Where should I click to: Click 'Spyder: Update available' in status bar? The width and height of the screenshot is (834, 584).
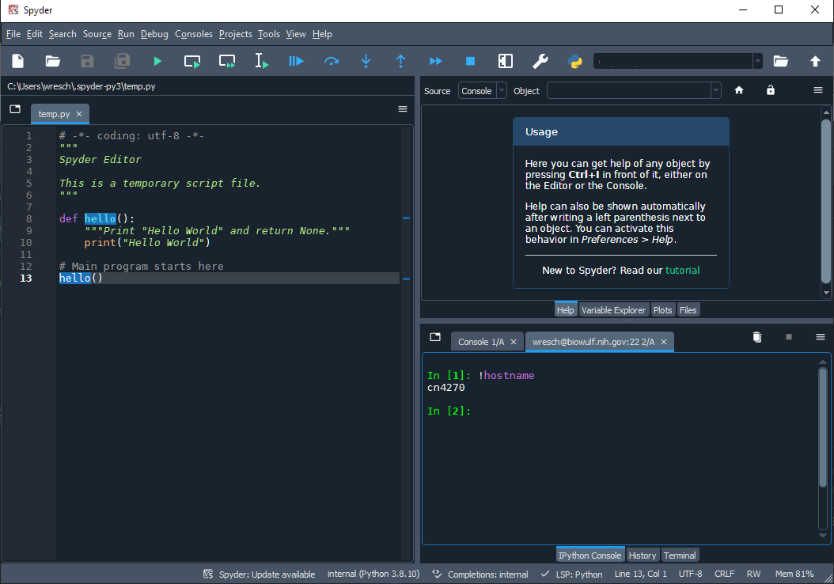pos(266,574)
